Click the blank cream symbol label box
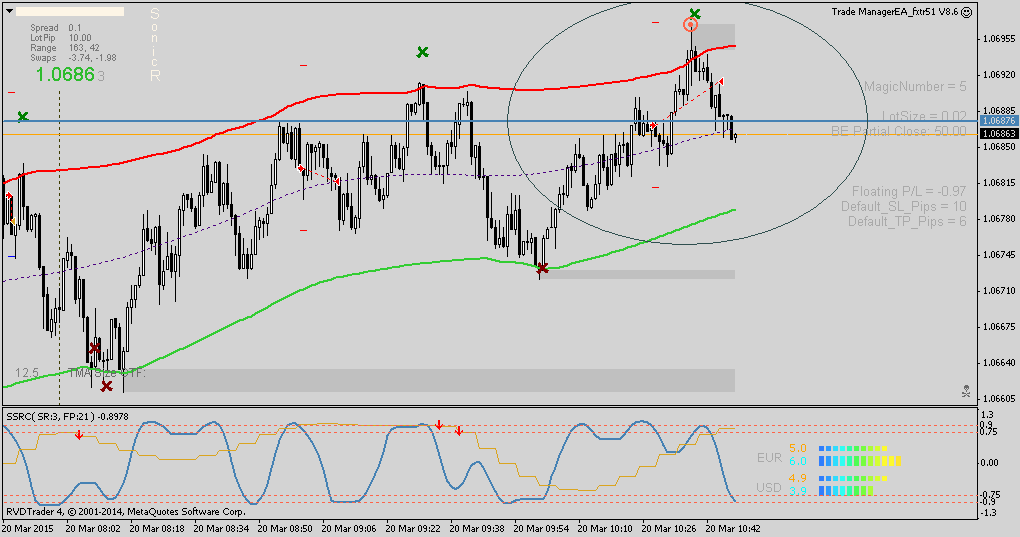1020x537 pixels. point(69,12)
